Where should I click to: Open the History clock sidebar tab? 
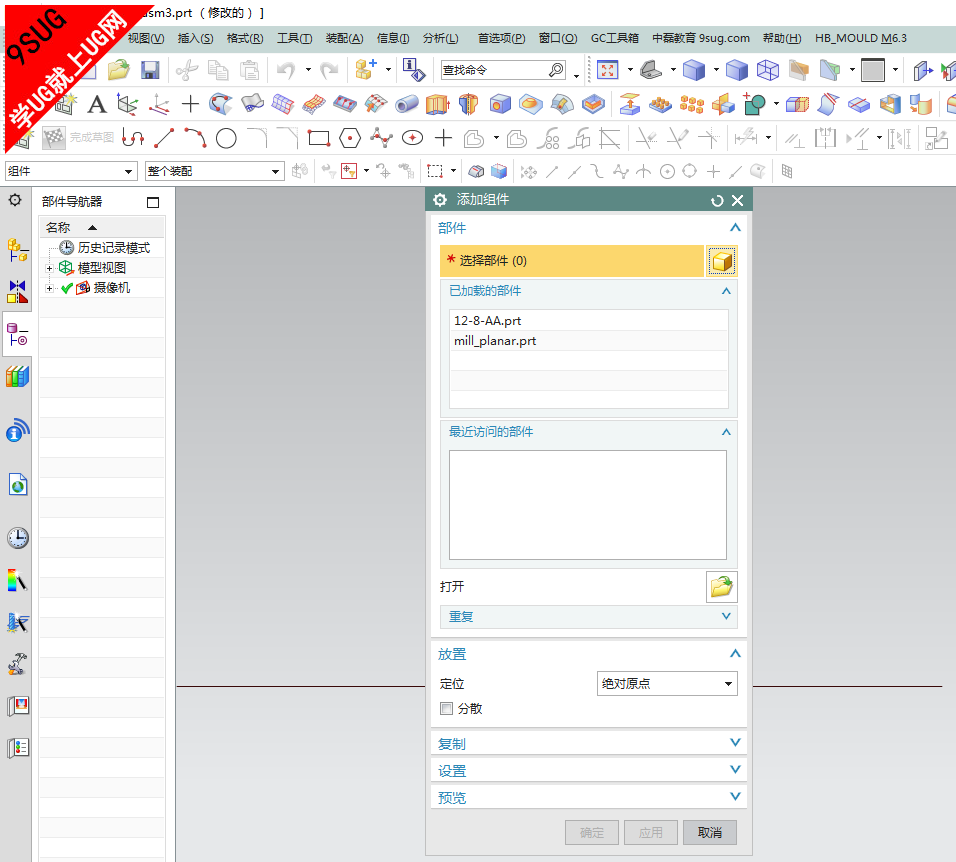18,538
